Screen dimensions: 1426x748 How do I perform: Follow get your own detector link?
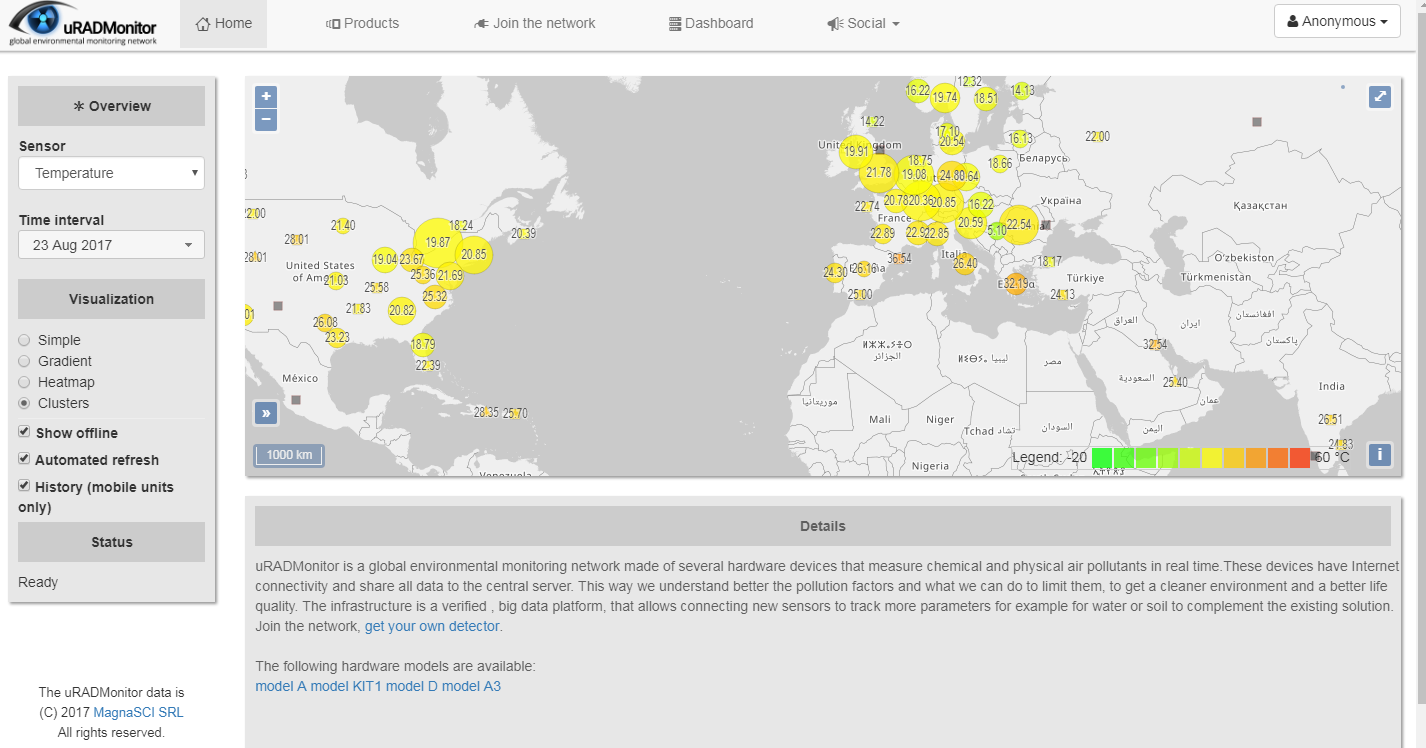432,626
